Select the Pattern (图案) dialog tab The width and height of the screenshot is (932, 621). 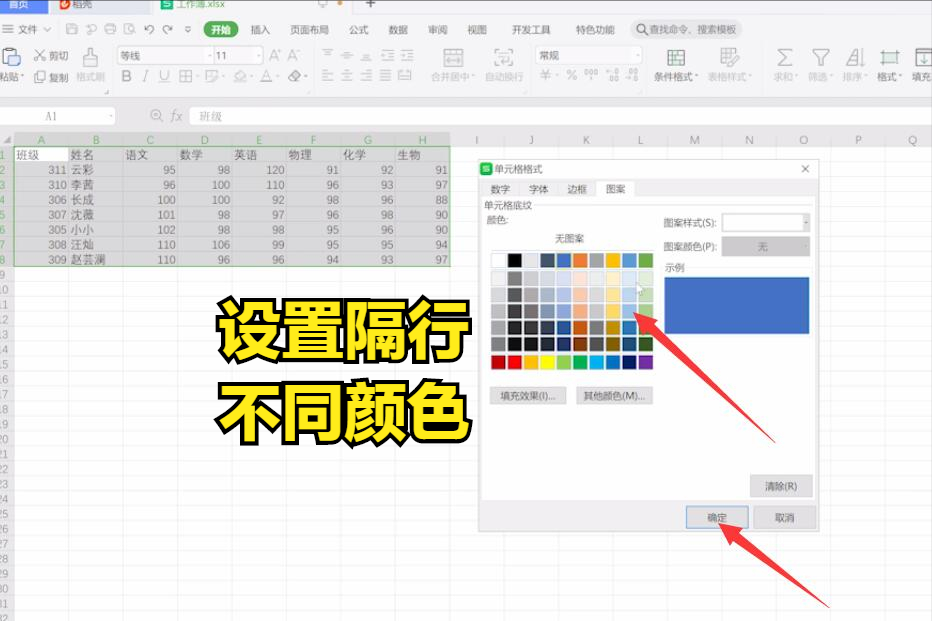click(615, 189)
